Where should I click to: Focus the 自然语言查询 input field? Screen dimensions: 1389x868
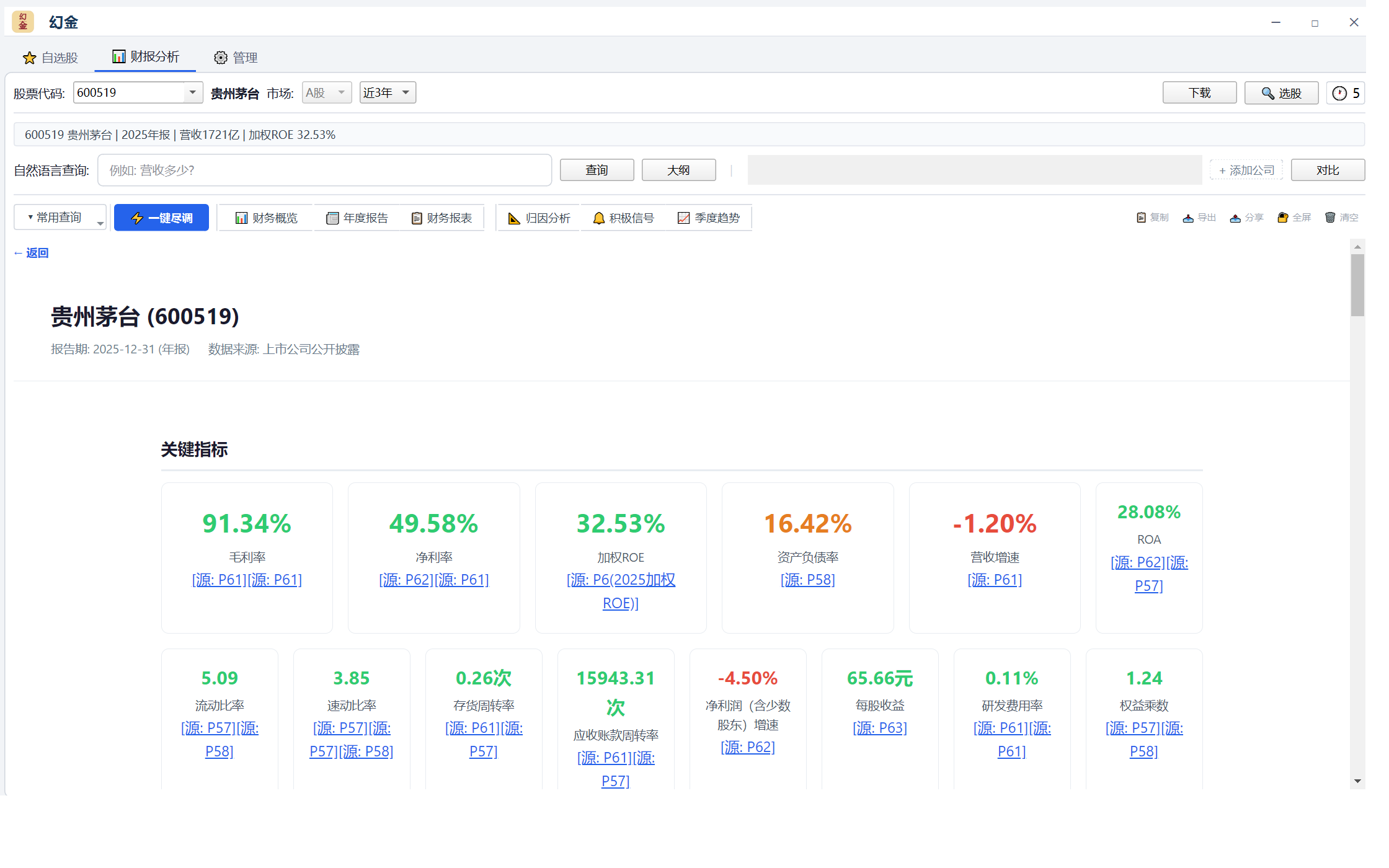pyautogui.click(x=324, y=170)
